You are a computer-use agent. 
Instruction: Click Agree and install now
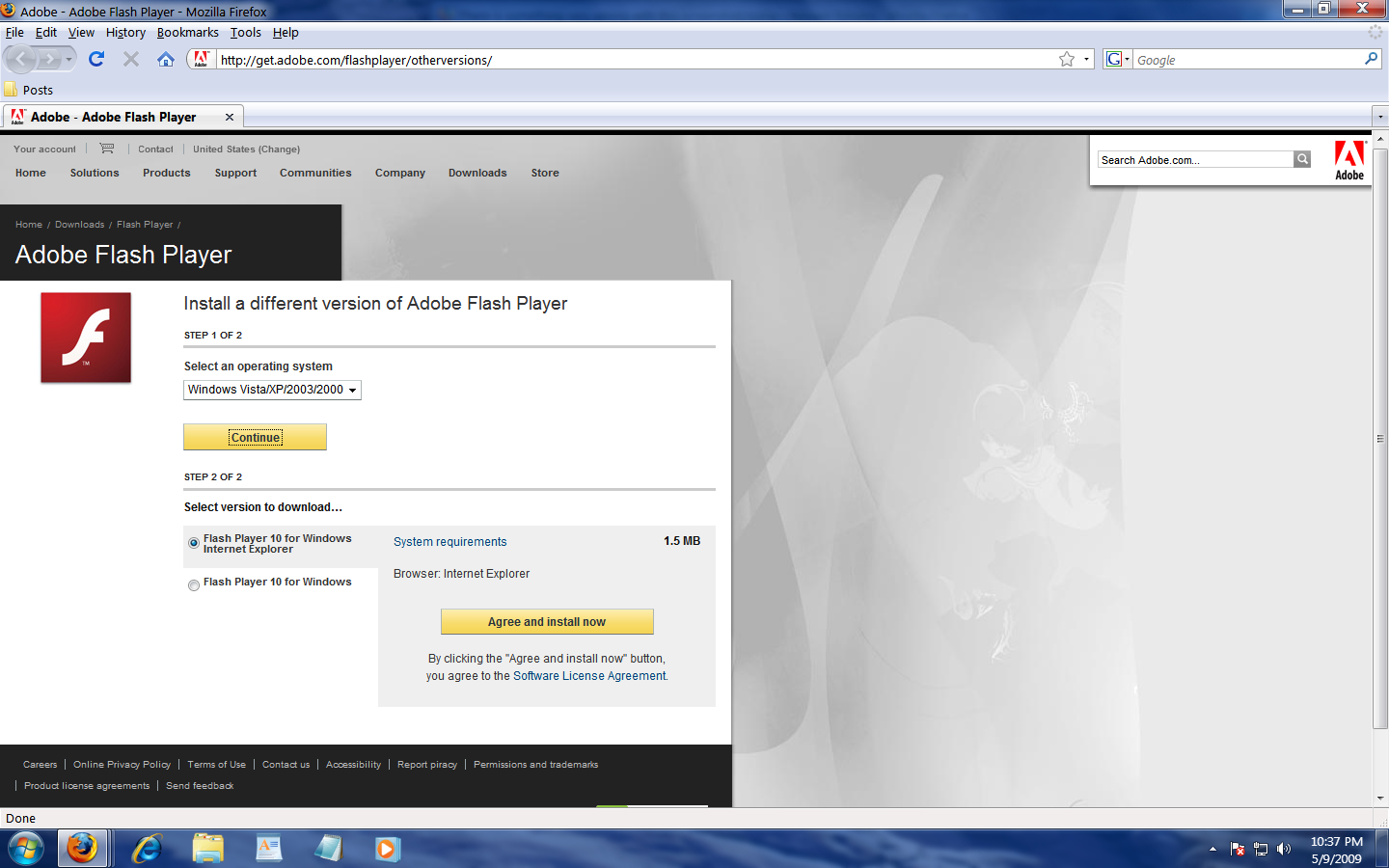tap(547, 622)
